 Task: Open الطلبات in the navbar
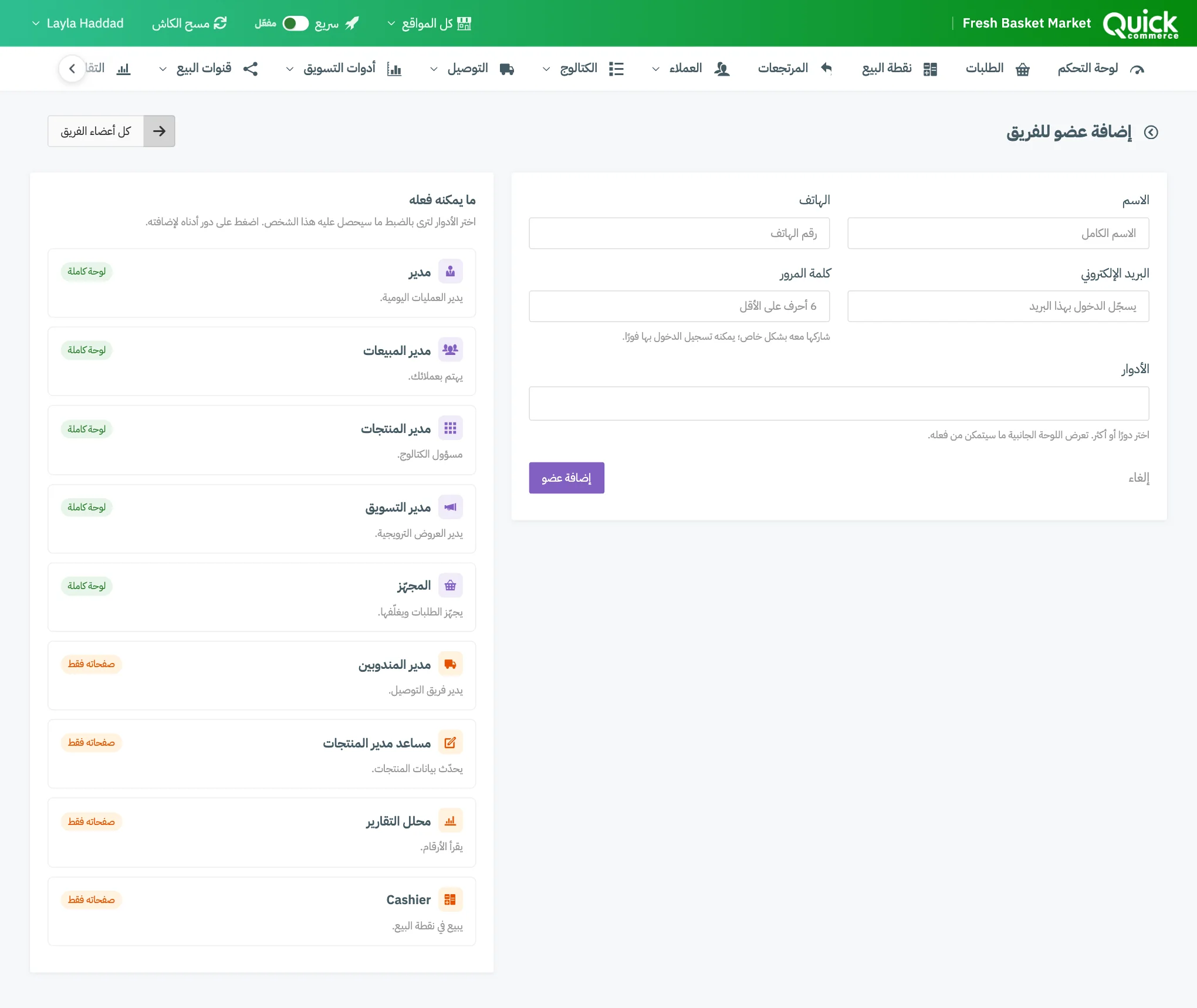997,69
